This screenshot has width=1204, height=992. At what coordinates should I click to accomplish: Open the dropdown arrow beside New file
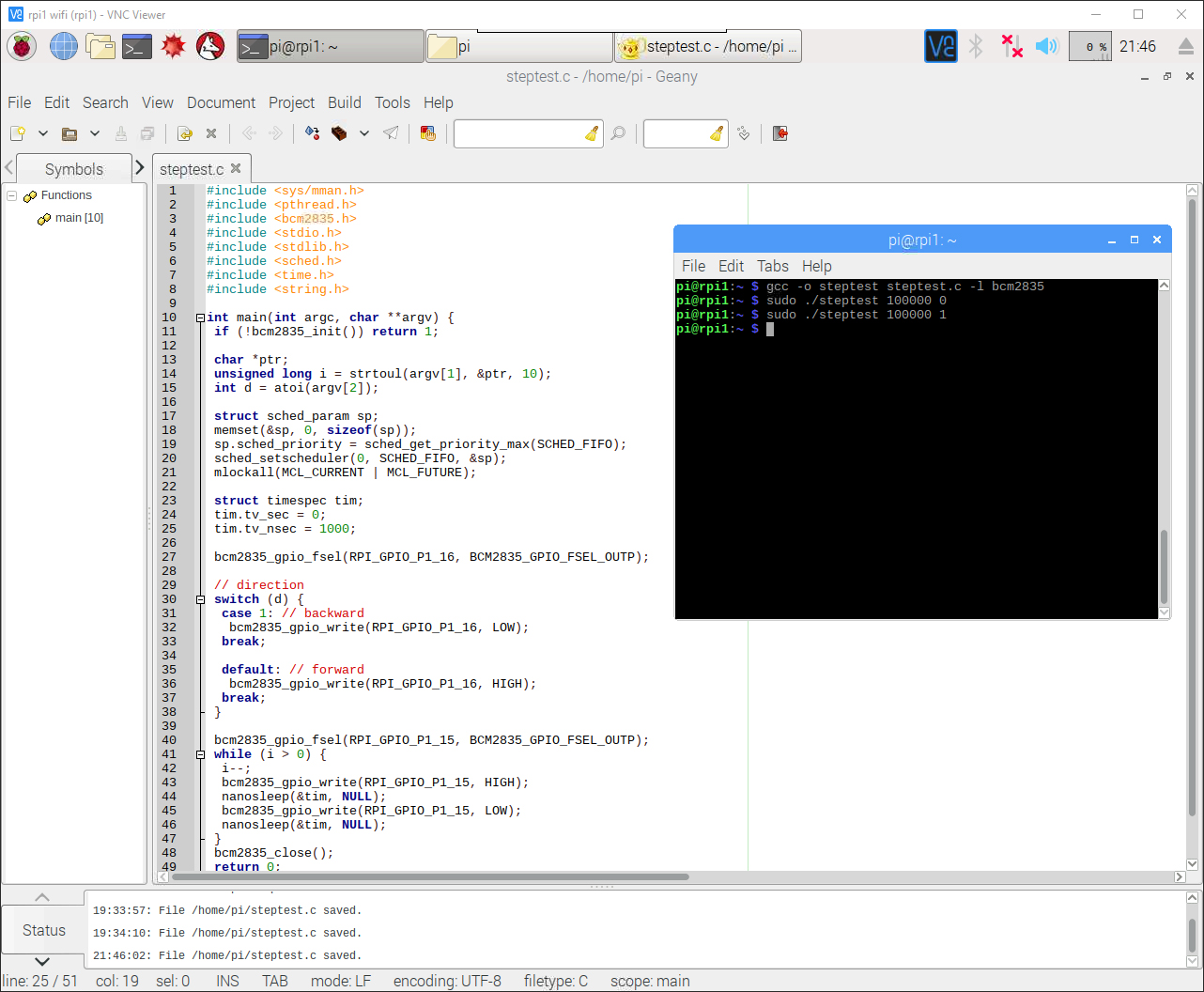[42, 133]
